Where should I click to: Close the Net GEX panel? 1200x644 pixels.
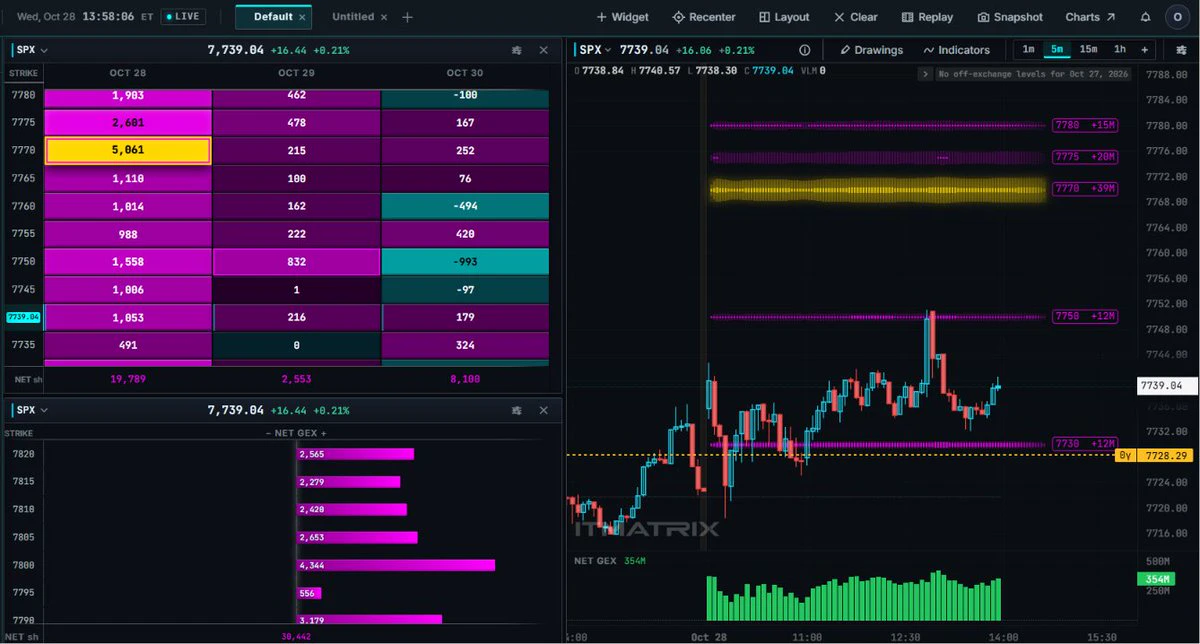point(543,411)
